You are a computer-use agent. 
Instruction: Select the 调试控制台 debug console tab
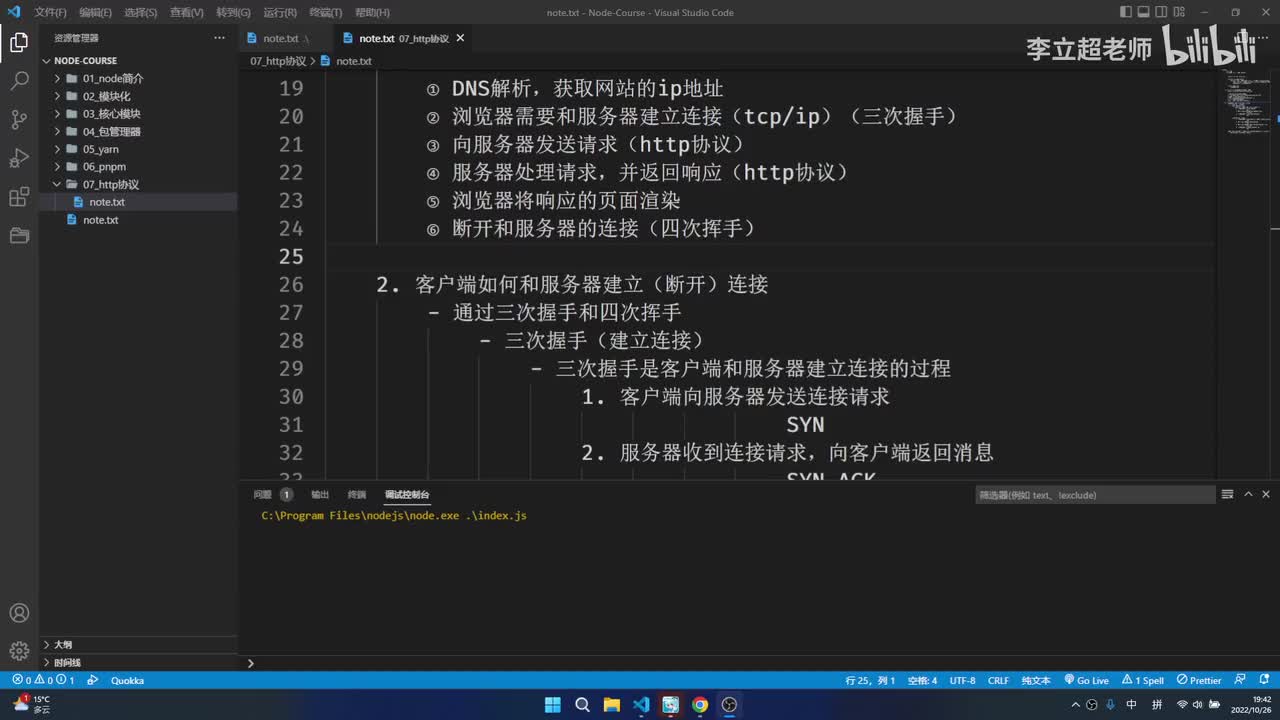(407, 494)
